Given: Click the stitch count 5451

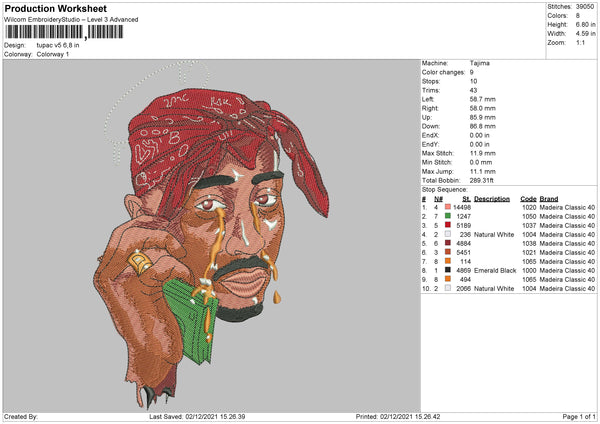Looking at the screenshot, I should (463, 253).
